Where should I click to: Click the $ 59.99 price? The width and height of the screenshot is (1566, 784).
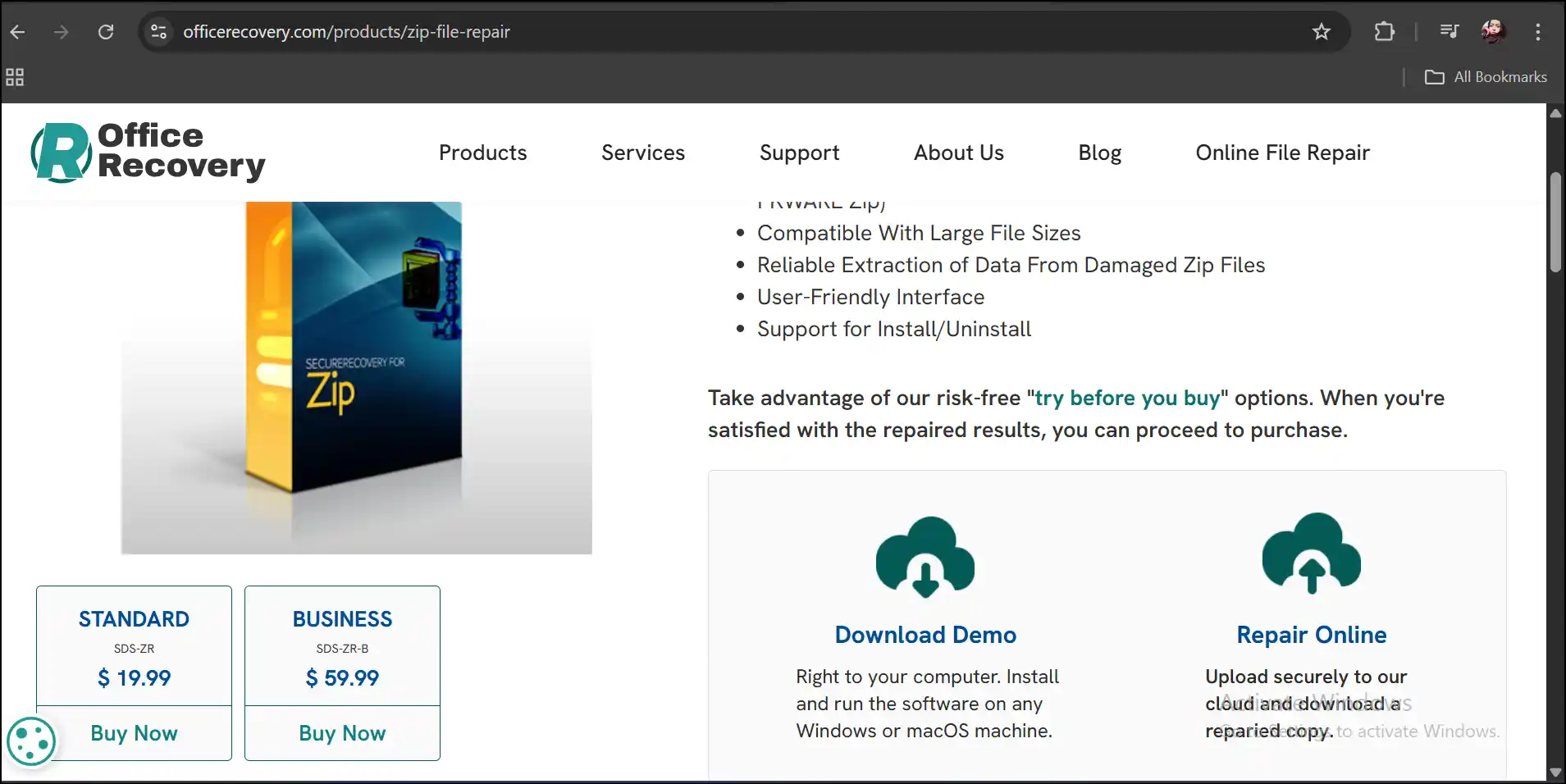point(342,678)
